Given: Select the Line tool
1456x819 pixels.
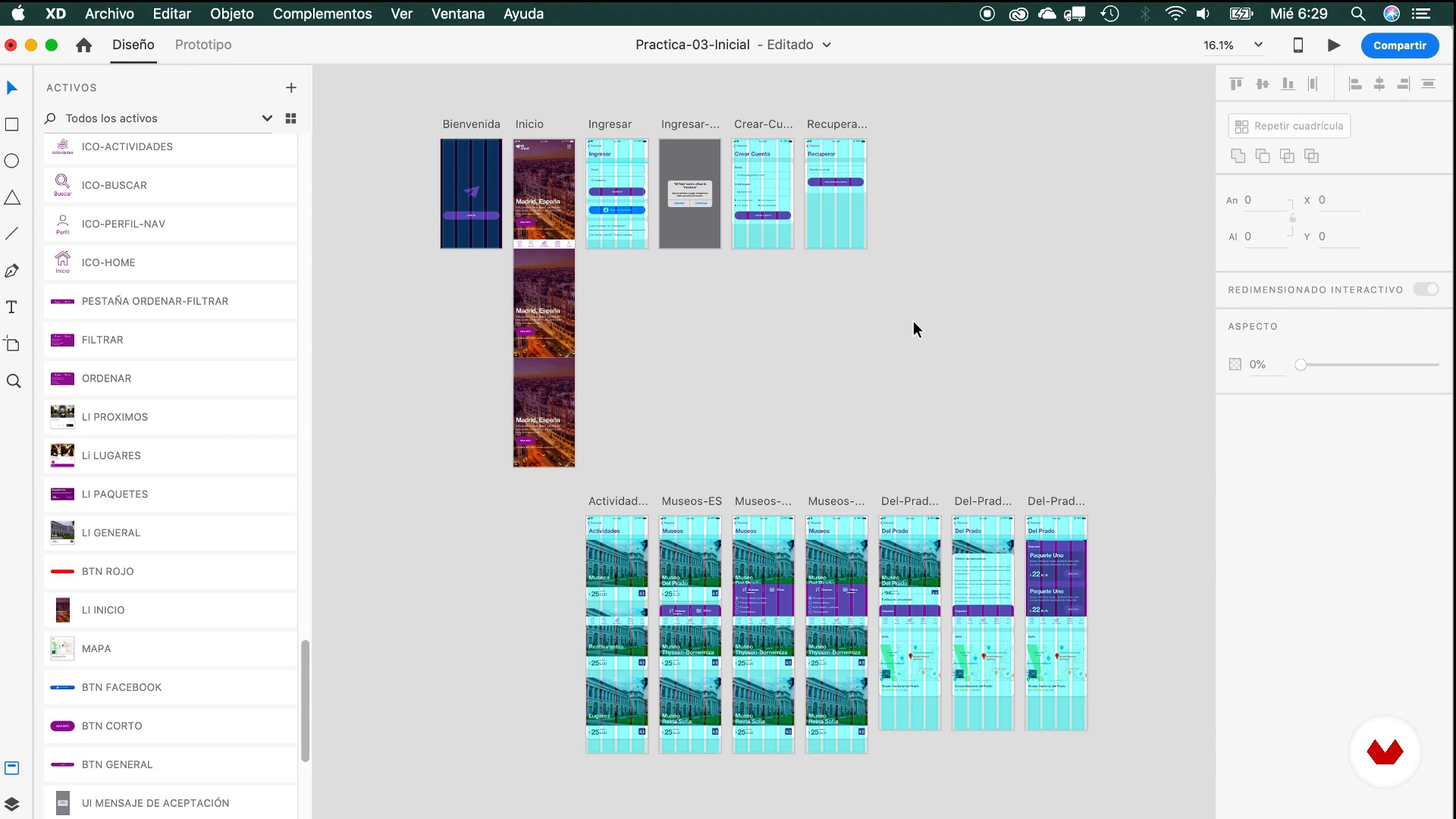Looking at the screenshot, I should point(12,234).
